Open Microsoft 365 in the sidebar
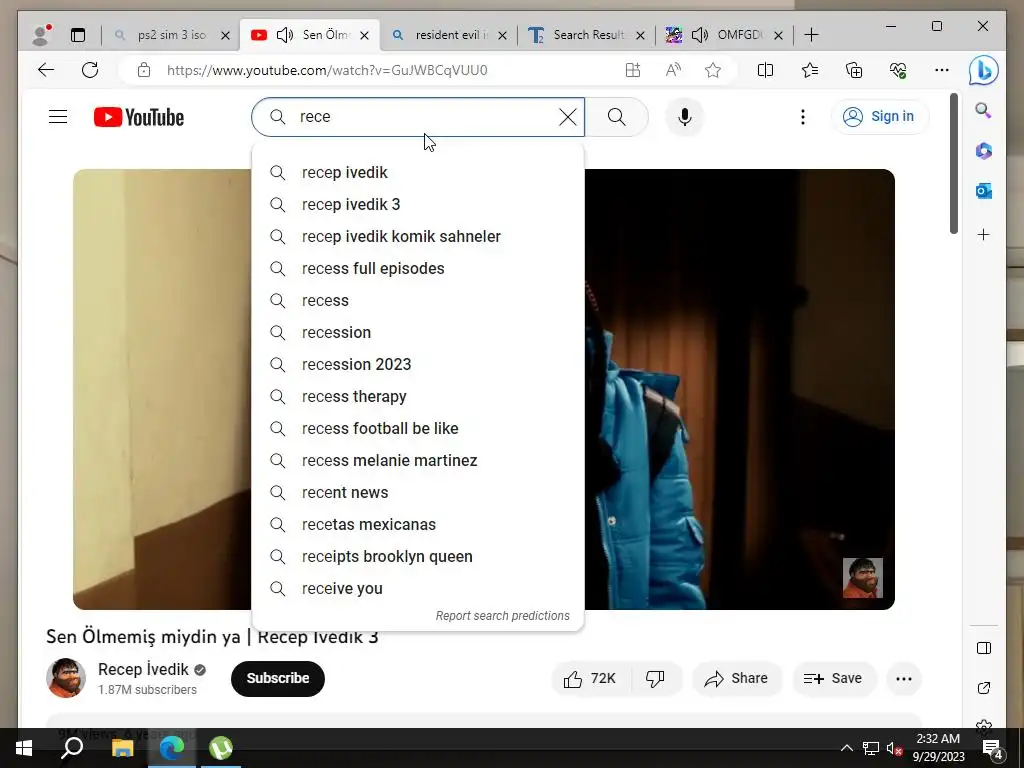This screenshot has width=1024, height=768. point(984,151)
